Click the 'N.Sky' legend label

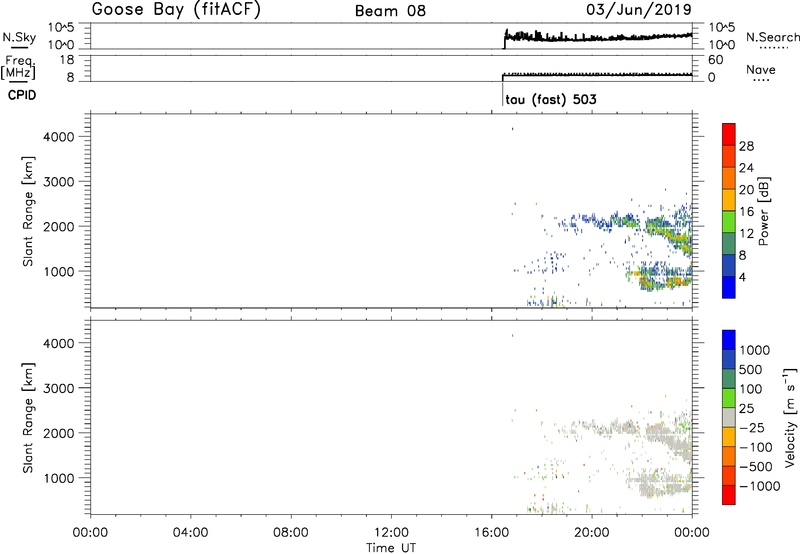point(19,37)
